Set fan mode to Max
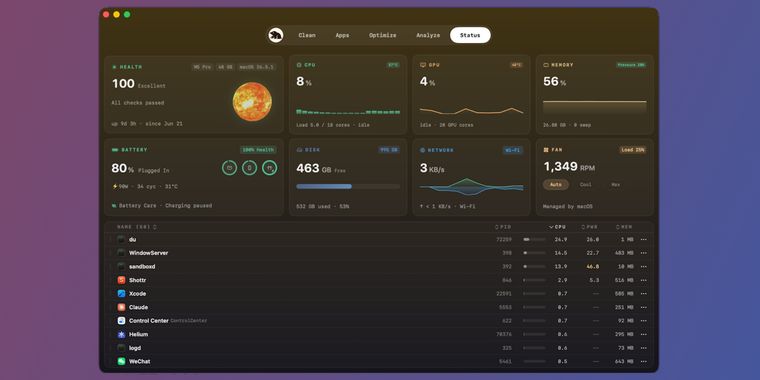This screenshot has width=760, height=380. 616,185
